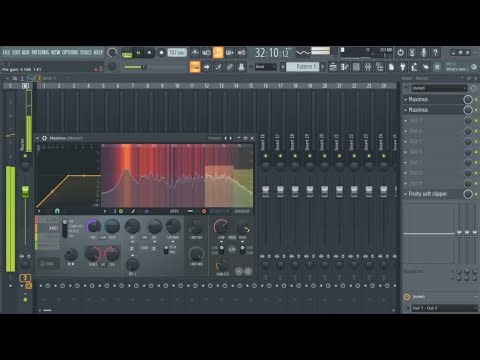Mute mixer track Insert 16 via LED
The height and width of the screenshot is (360, 480).
point(266,156)
